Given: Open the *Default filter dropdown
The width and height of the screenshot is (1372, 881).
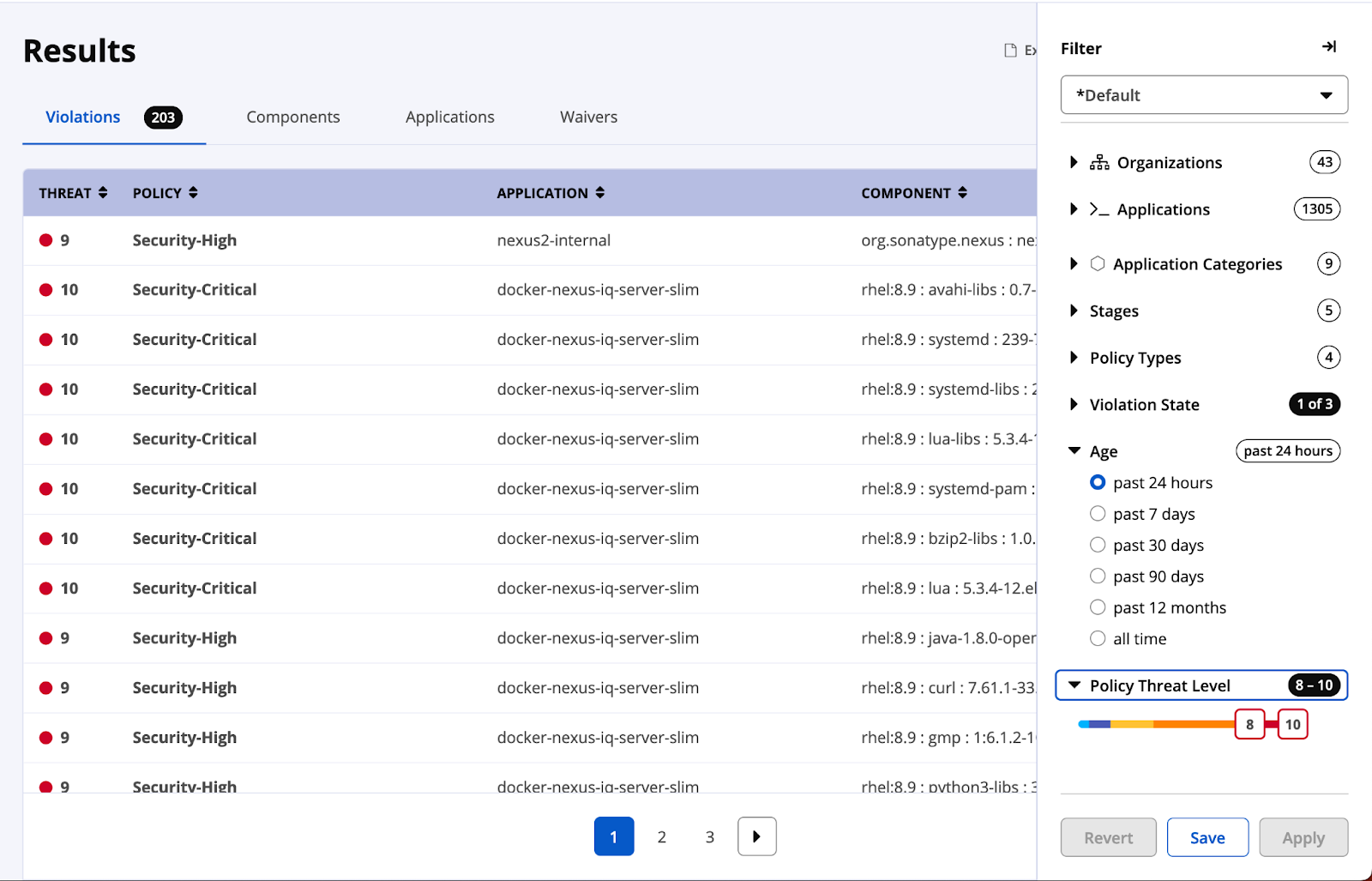Looking at the screenshot, I should pos(1203,95).
